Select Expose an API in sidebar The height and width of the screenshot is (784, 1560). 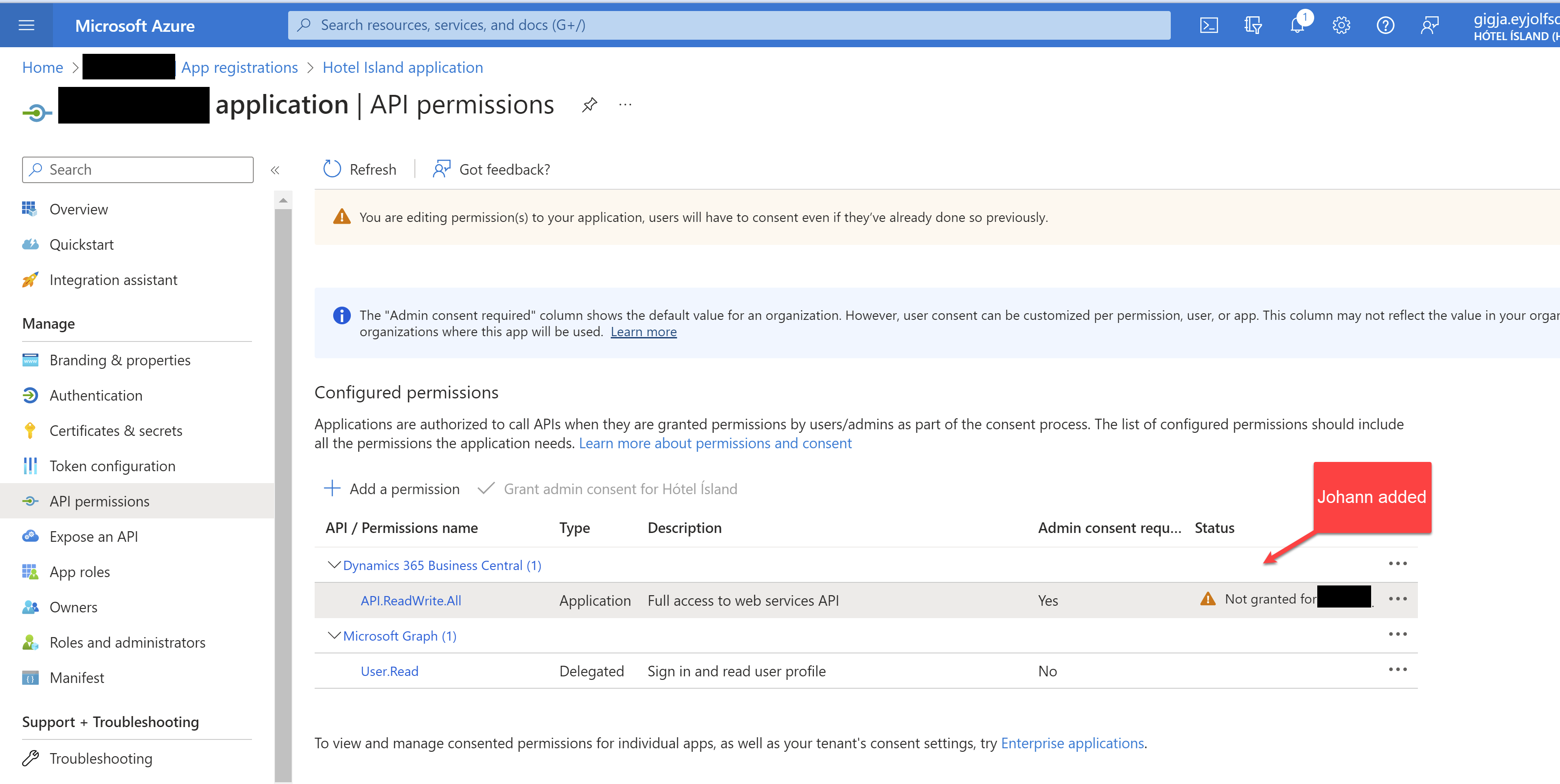point(93,536)
